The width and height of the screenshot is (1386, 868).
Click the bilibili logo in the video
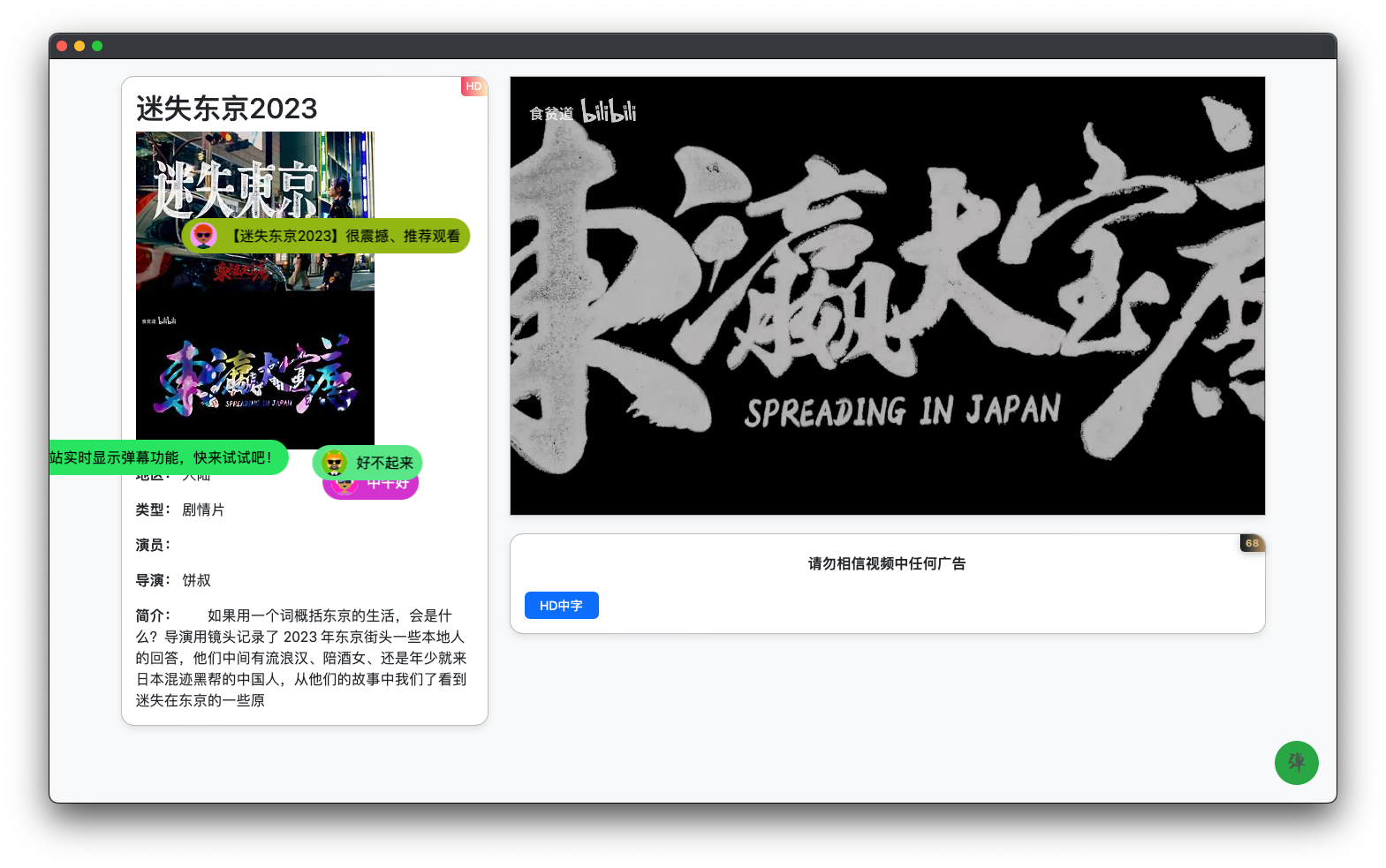click(x=609, y=111)
